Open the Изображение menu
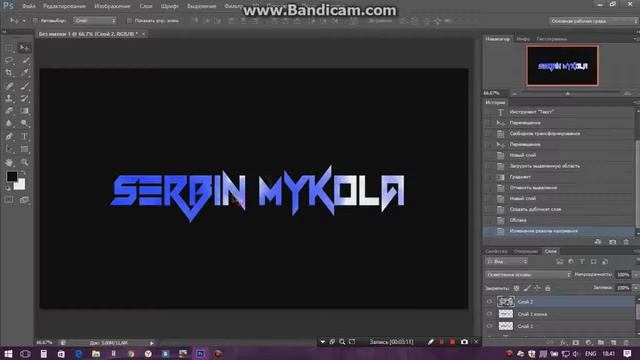640x360 pixels. tap(112, 6)
